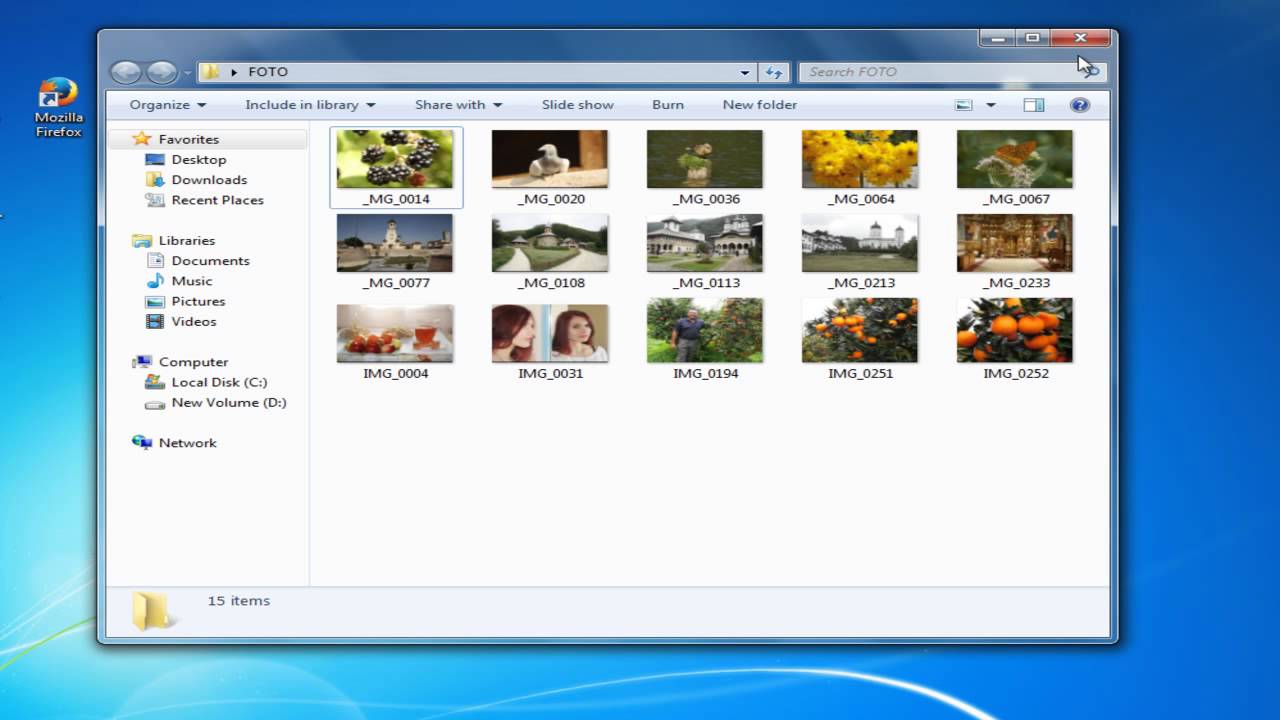
Task: Start the Slide show
Action: coord(577,104)
